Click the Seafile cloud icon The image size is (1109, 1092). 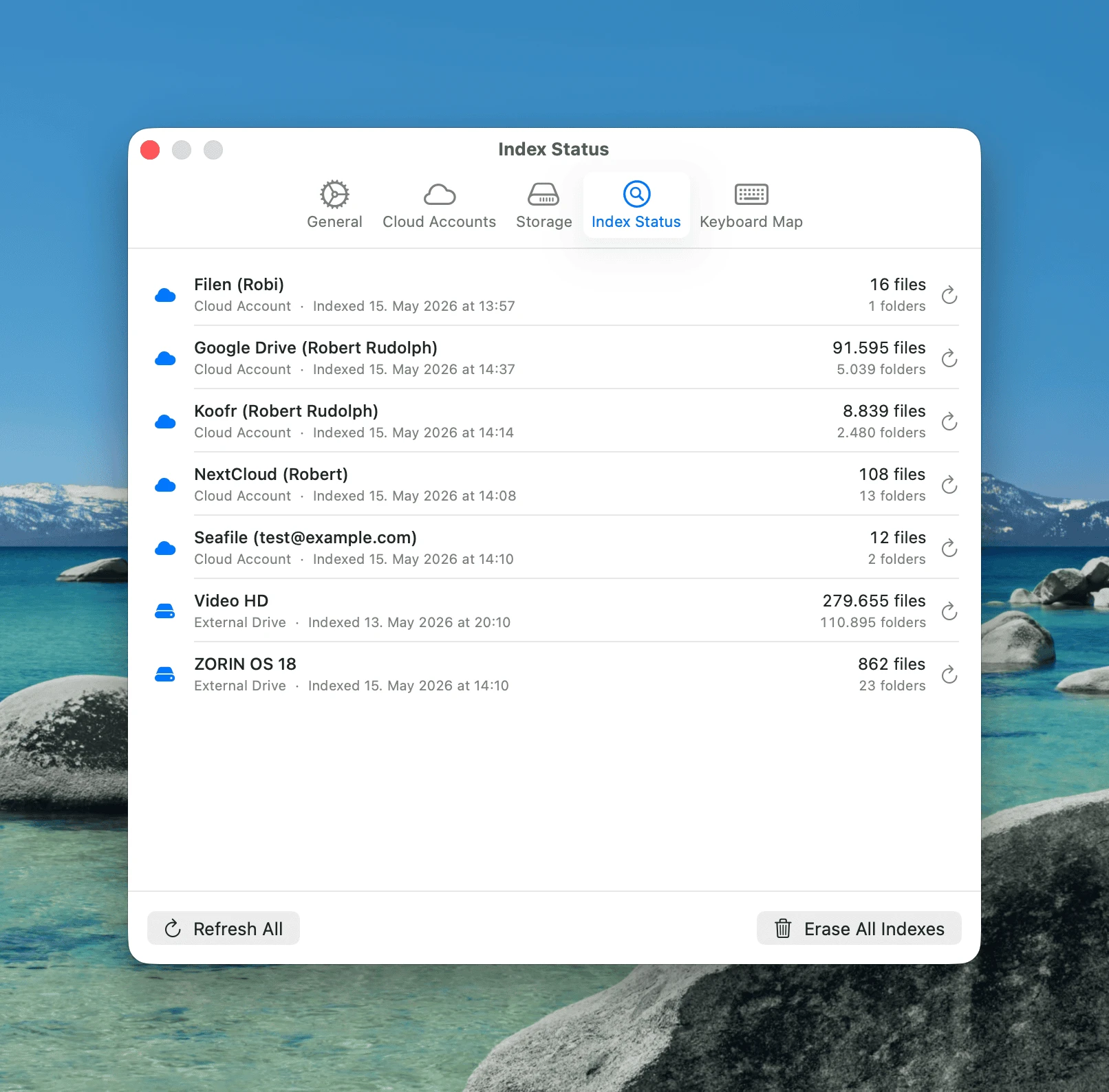tap(165, 548)
